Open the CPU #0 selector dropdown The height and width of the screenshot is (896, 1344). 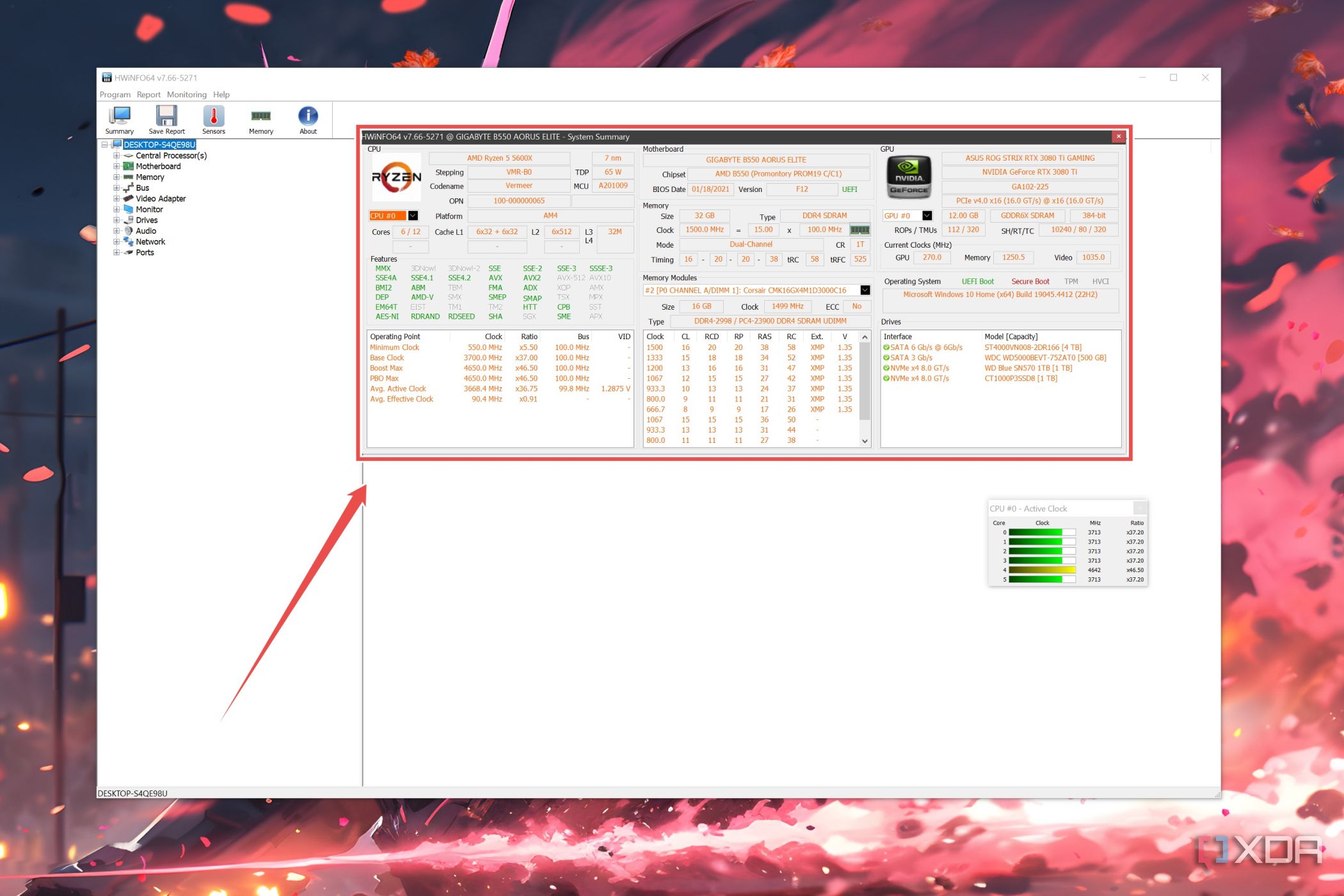click(x=413, y=216)
